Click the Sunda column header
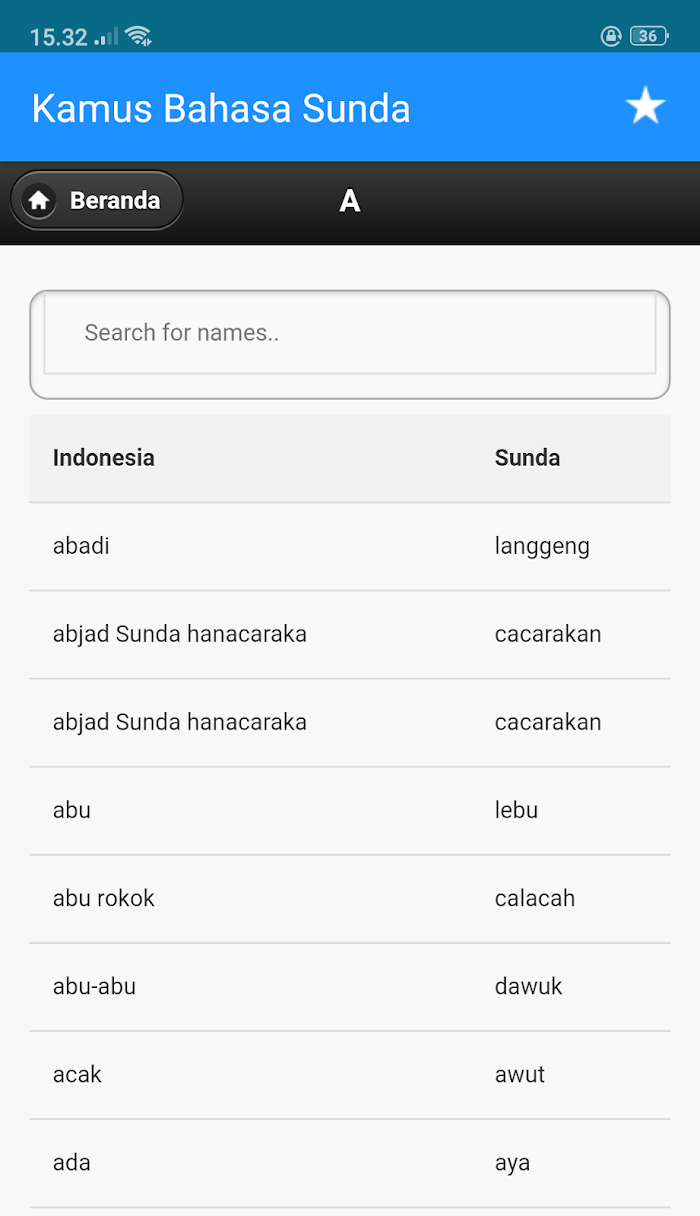The image size is (700, 1216). 527,458
